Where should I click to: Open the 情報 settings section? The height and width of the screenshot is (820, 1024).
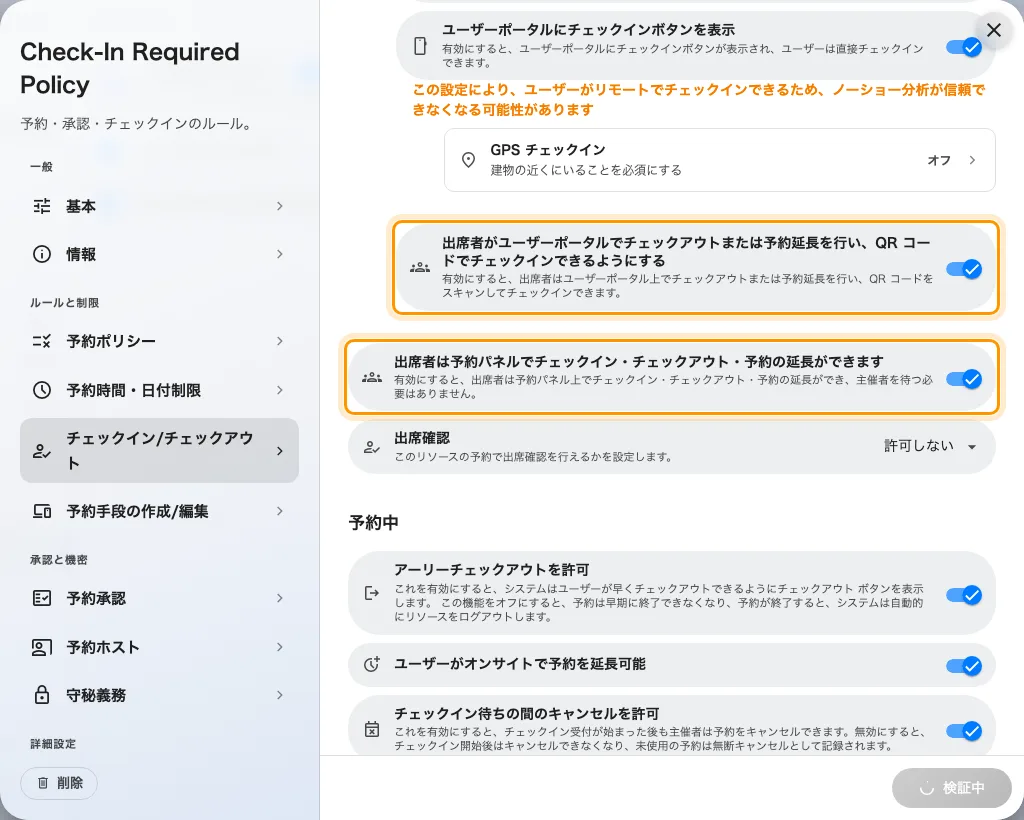(x=159, y=254)
